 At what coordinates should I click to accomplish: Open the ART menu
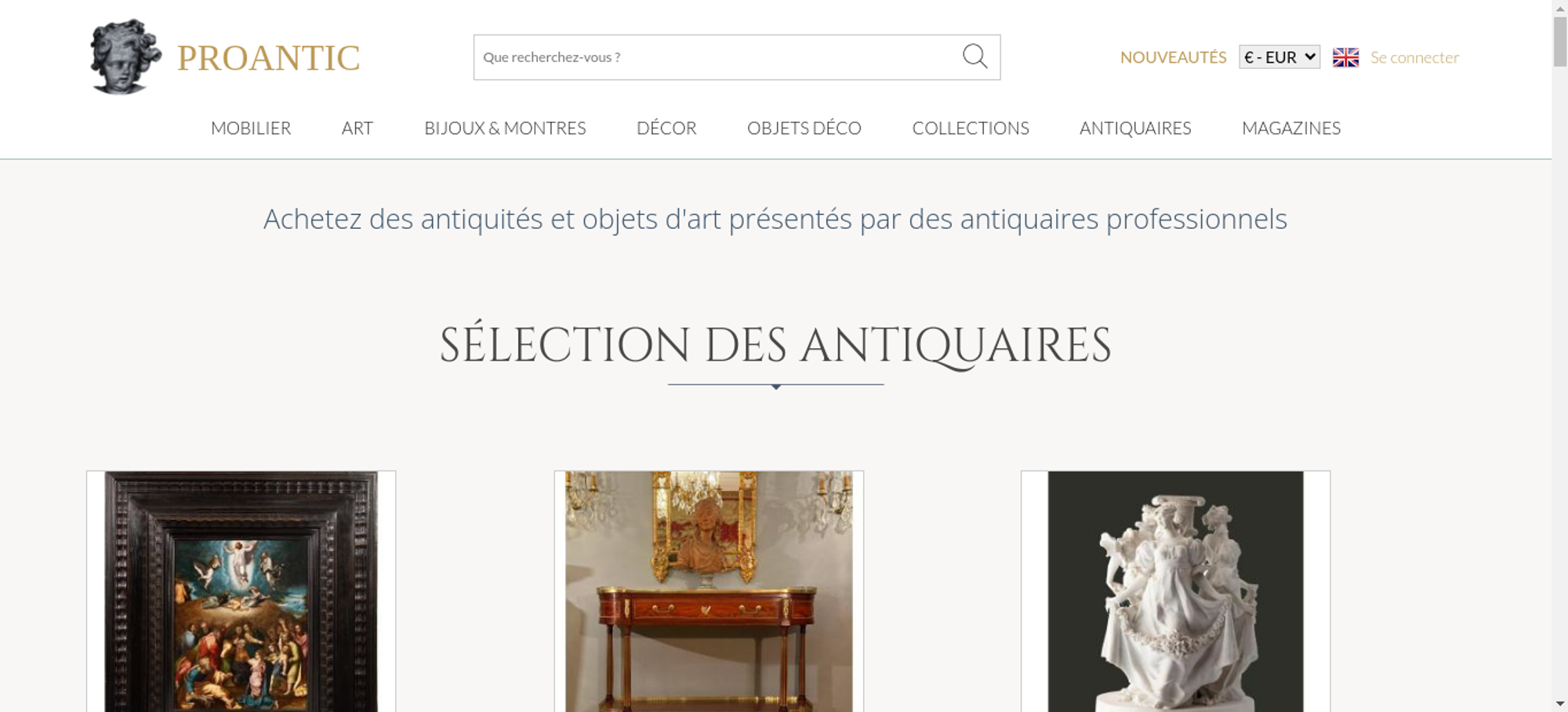click(358, 128)
